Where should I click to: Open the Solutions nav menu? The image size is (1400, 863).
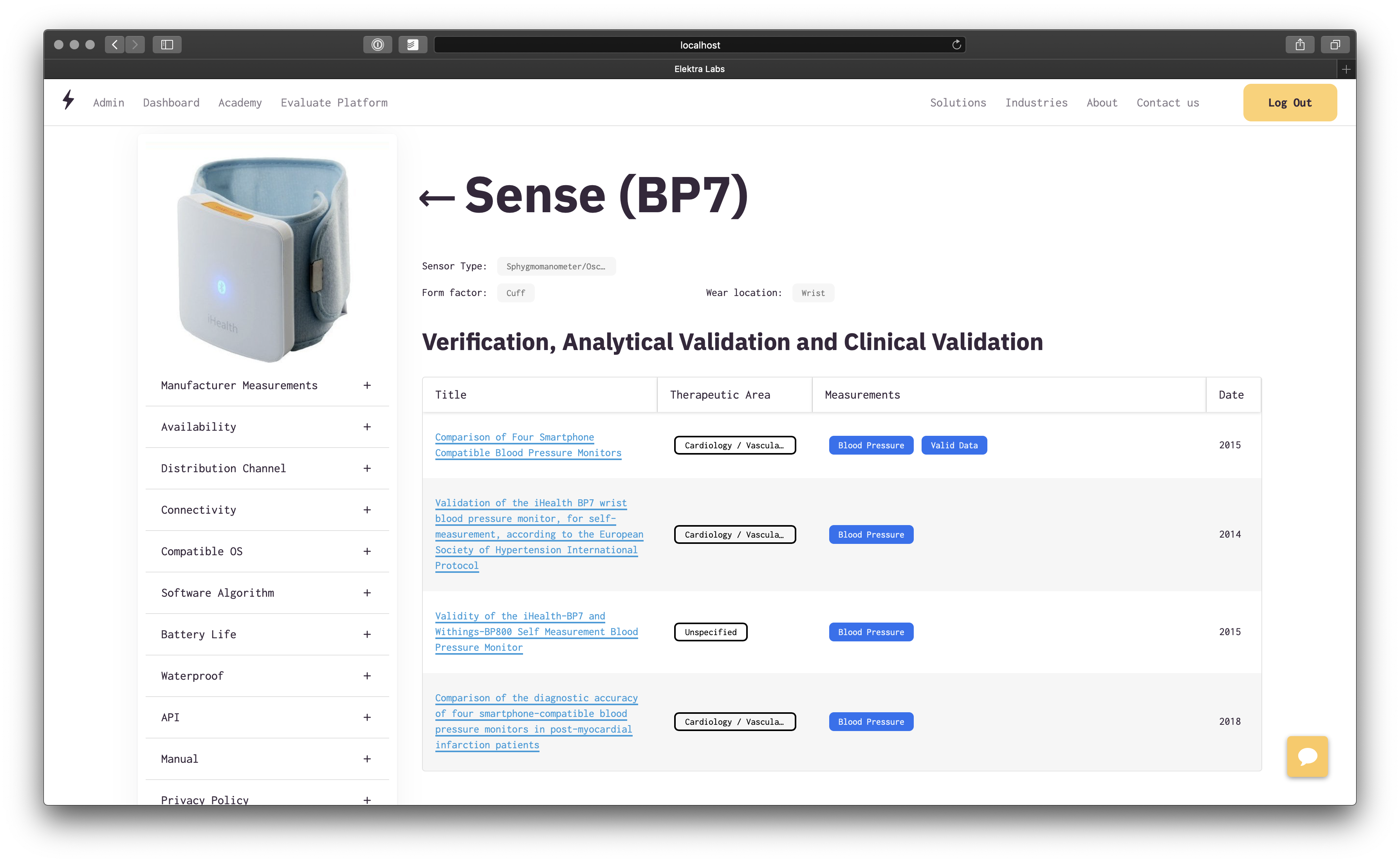(x=957, y=103)
